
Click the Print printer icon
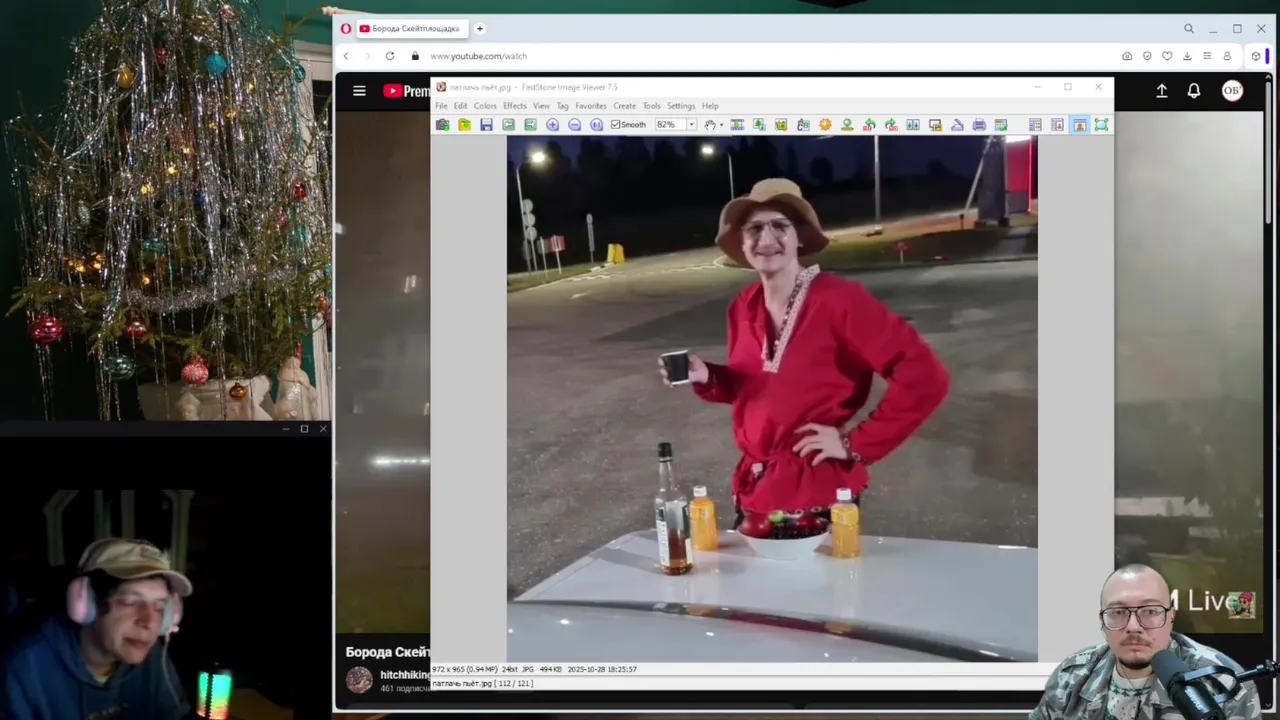coord(979,125)
